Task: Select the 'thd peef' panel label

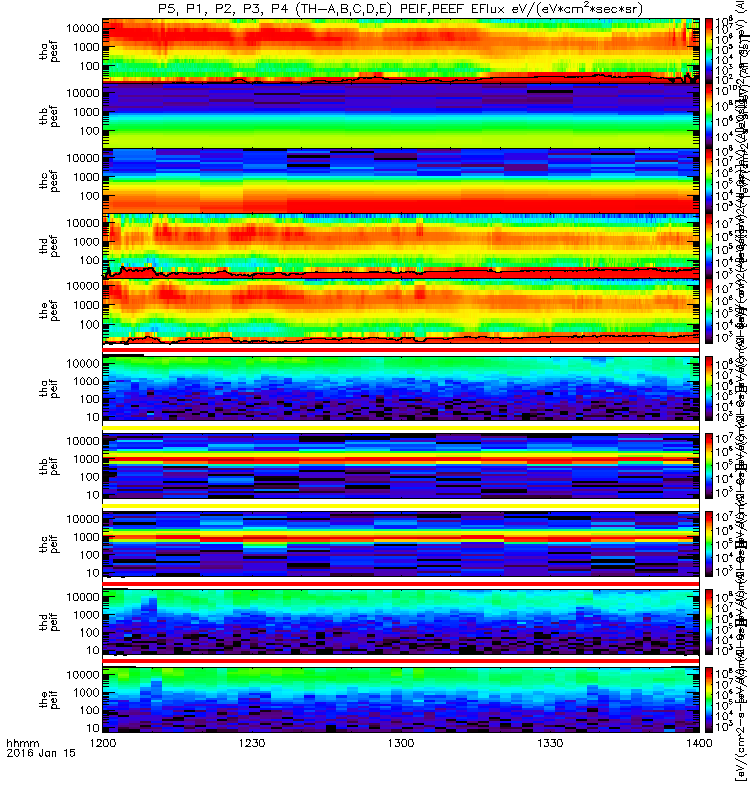Action: (49, 246)
